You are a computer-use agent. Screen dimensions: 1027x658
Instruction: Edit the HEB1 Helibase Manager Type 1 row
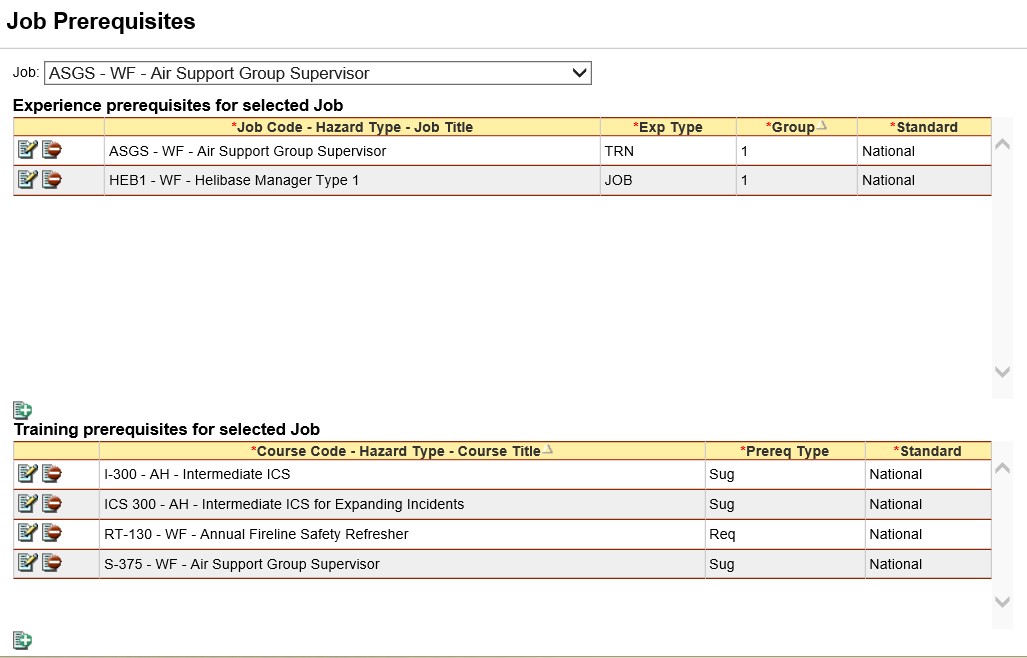coord(28,179)
